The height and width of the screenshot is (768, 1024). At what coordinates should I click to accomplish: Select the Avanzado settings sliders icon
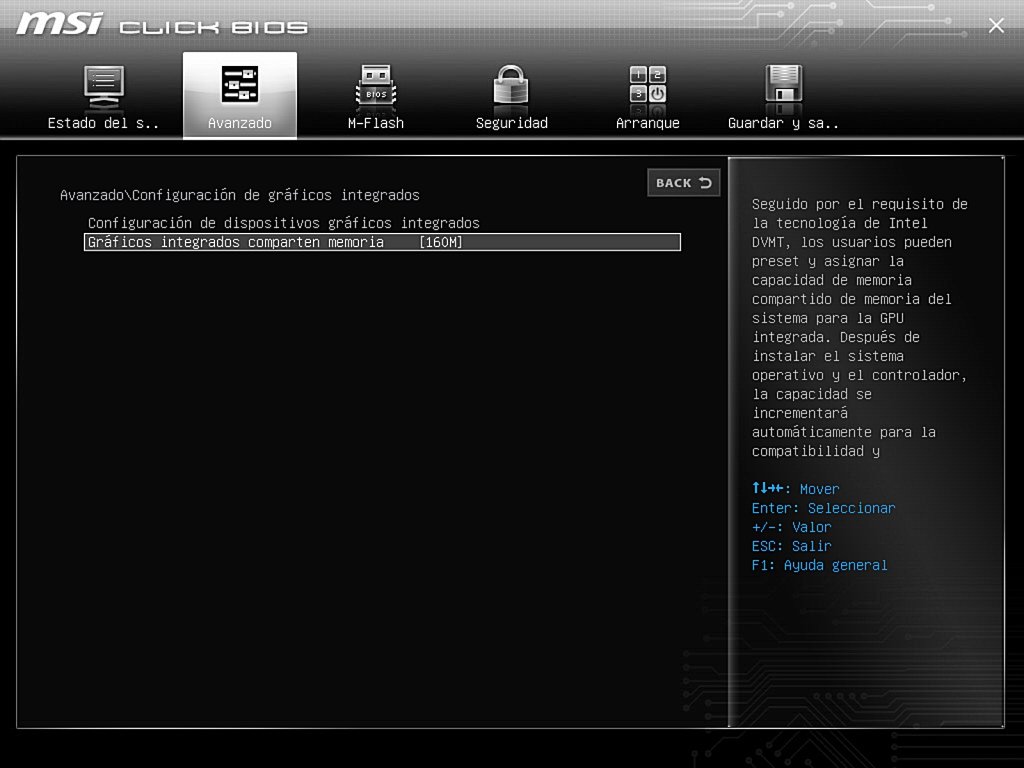(x=240, y=84)
